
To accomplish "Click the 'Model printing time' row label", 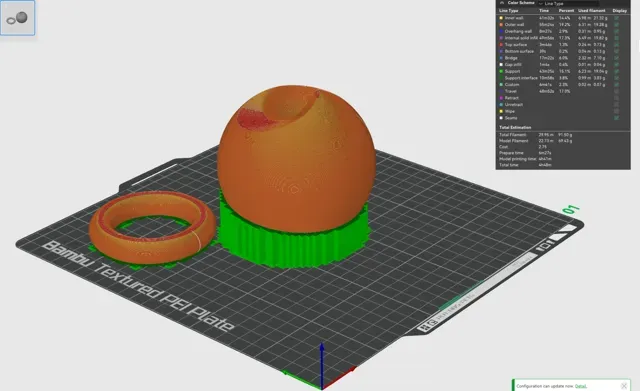I will click(518, 159).
